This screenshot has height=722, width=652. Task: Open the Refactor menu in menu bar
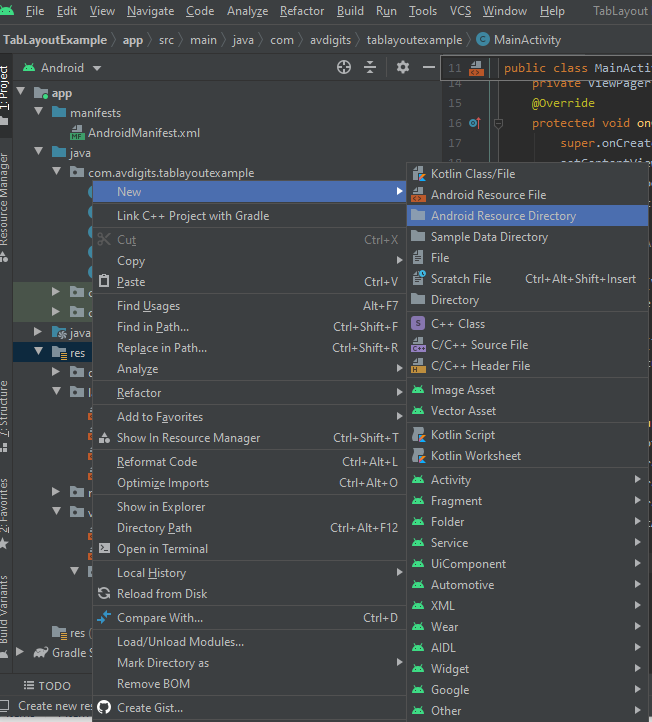[302, 11]
